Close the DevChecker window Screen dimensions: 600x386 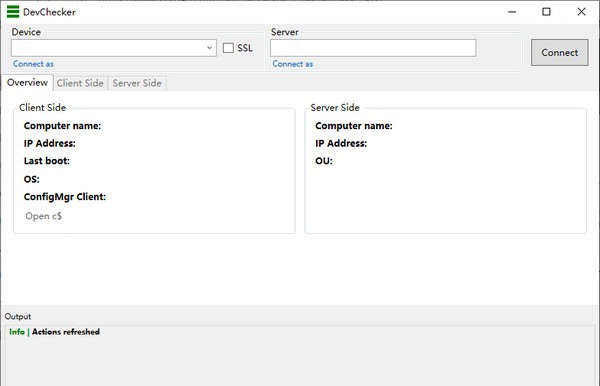581,12
